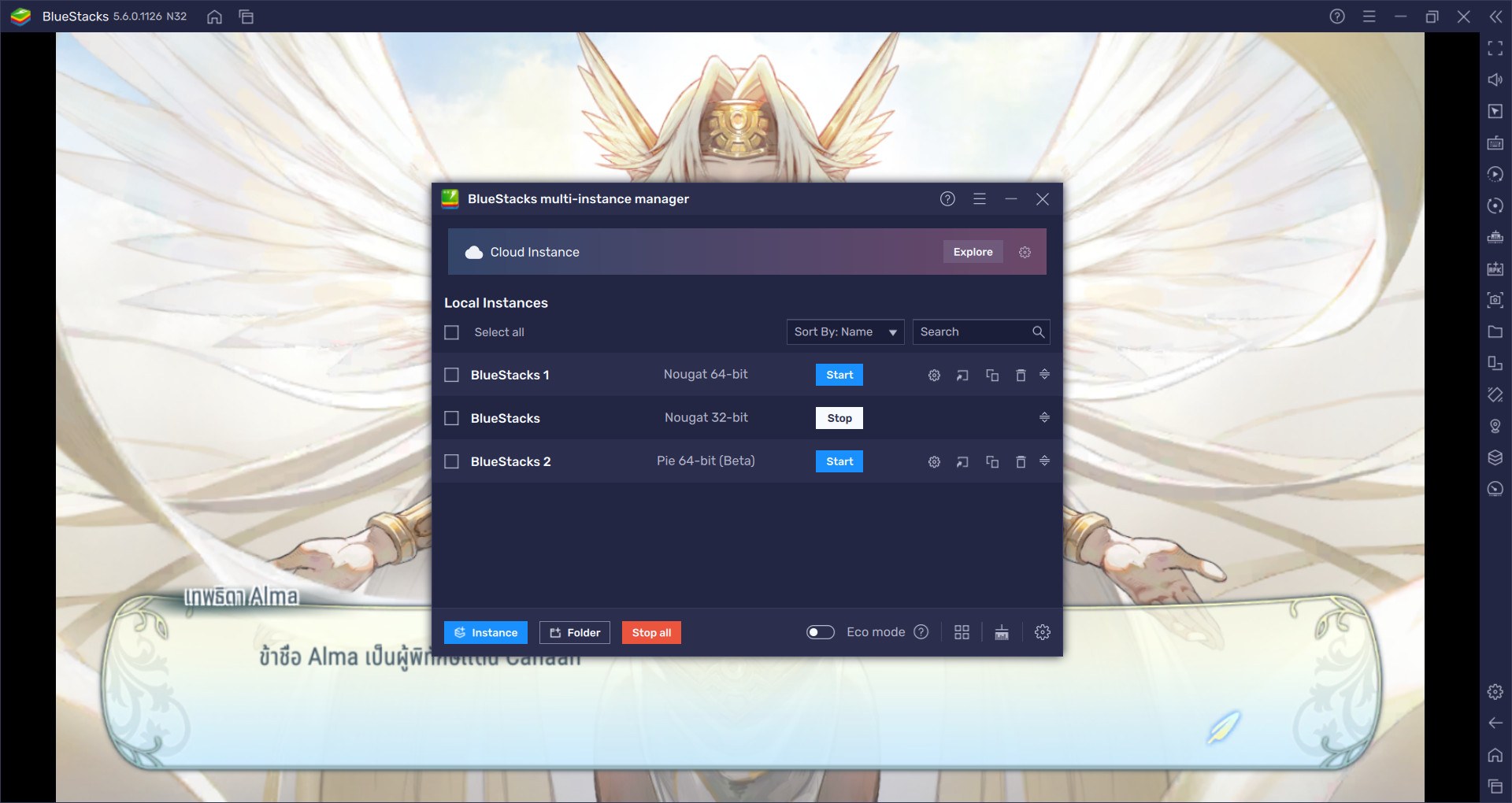This screenshot has width=1512, height=803.
Task: Click the blue Instance button
Action: [x=486, y=633]
